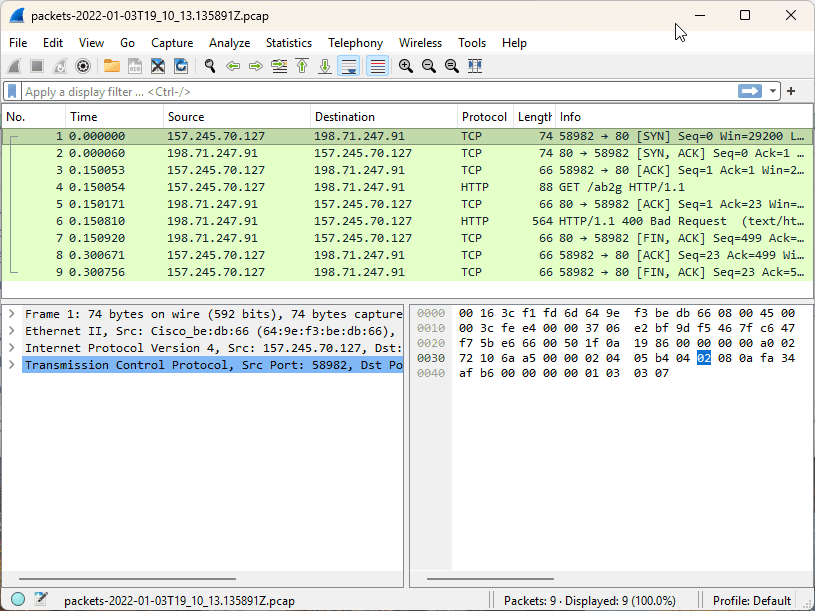Click the stop capture square icon
The width and height of the screenshot is (815, 611).
[x=37, y=66]
